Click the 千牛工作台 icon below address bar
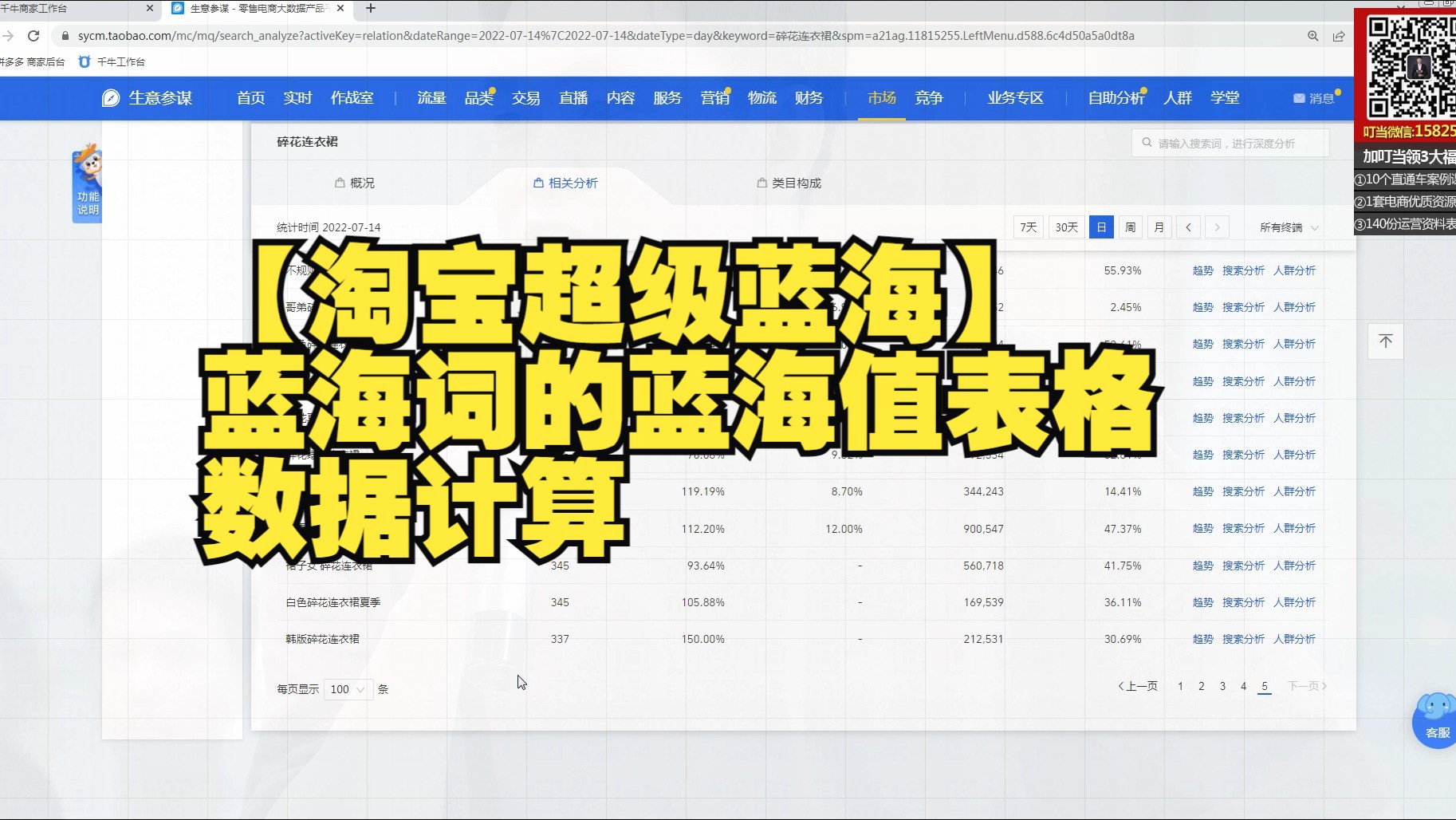 point(85,61)
